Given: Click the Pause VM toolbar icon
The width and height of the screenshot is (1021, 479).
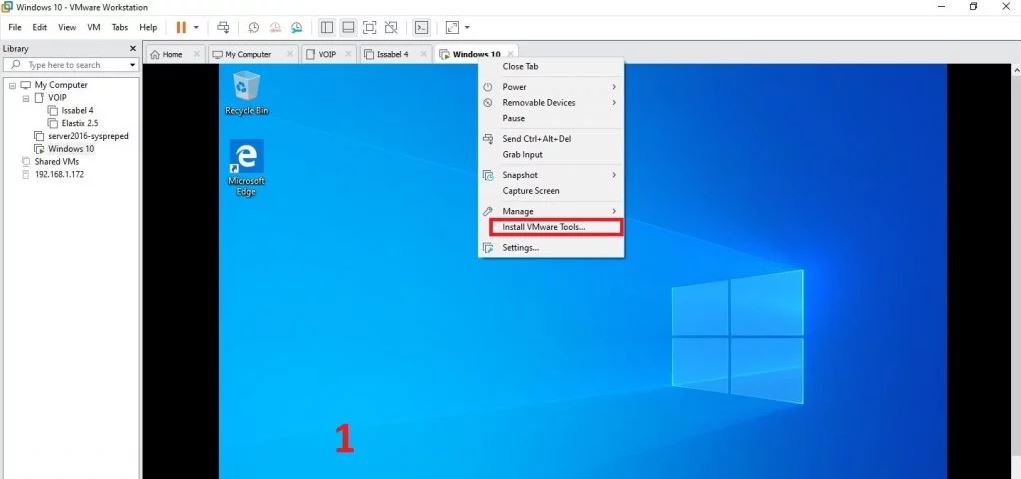Looking at the screenshot, I should (181, 27).
